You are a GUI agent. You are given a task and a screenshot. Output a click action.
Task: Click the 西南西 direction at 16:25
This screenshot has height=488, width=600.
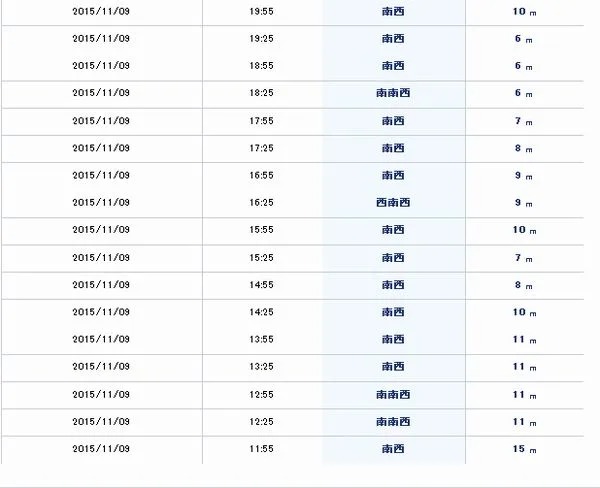(x=393, y=202)
